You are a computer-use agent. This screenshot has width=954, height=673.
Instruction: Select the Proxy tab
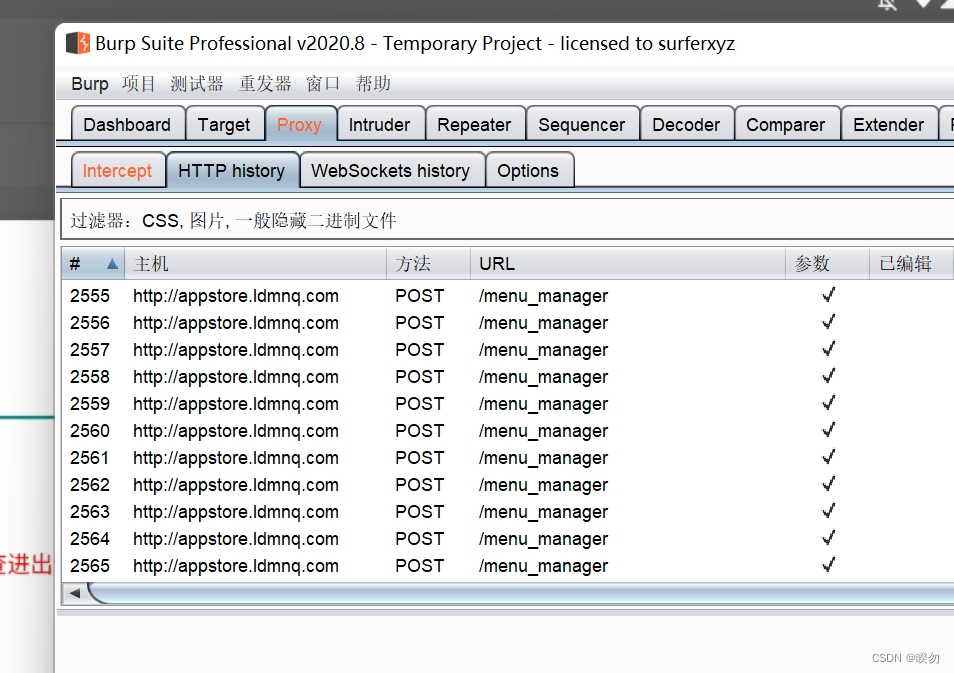299,124
